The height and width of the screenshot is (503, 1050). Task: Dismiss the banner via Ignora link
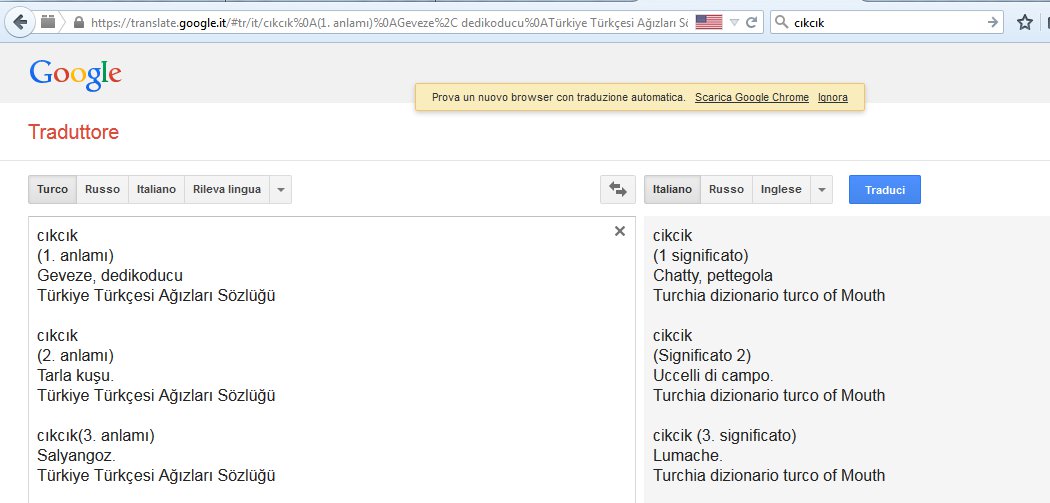(832, 97)
